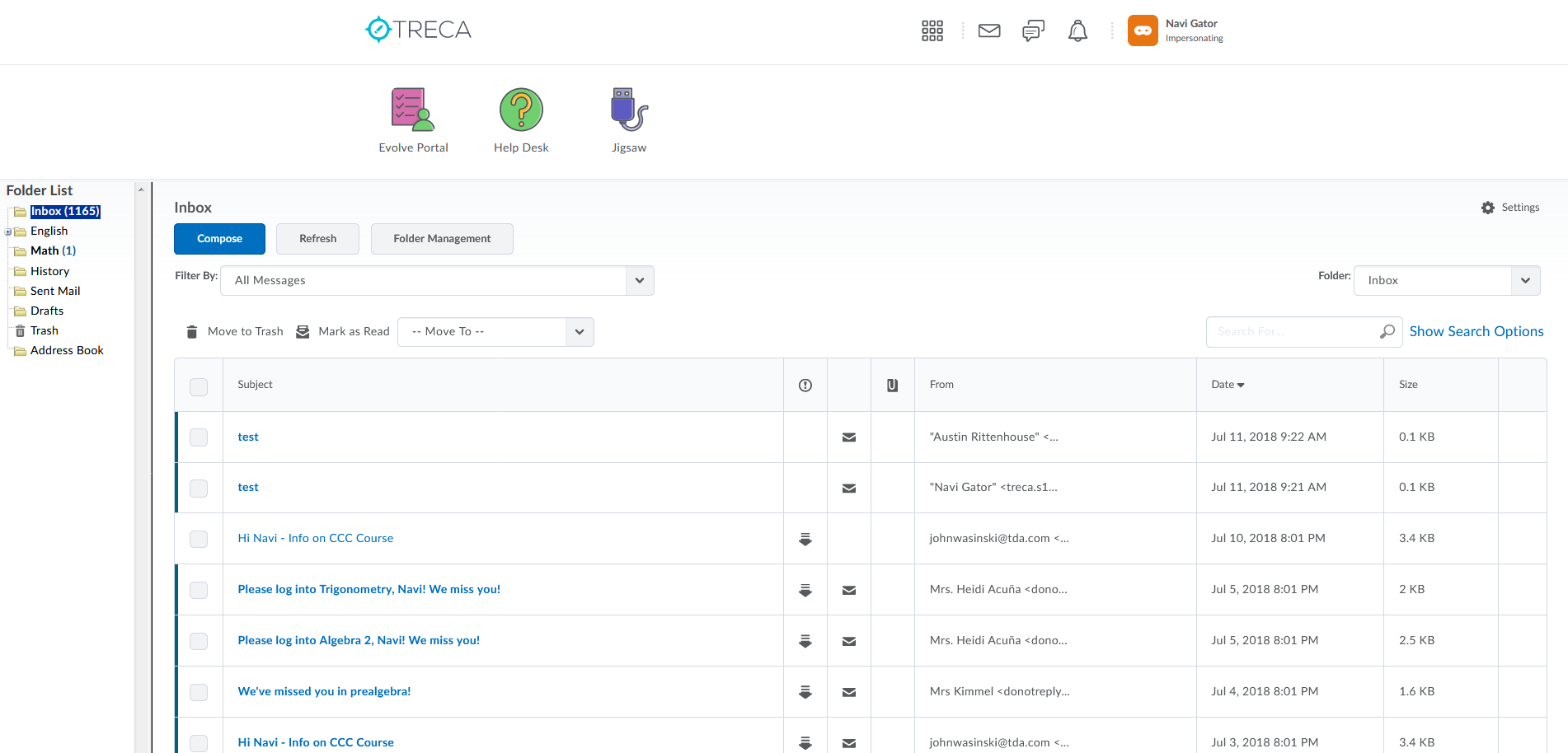Launch the Help Desk
The image size is (1568, 753).
[x=520, y=108]
